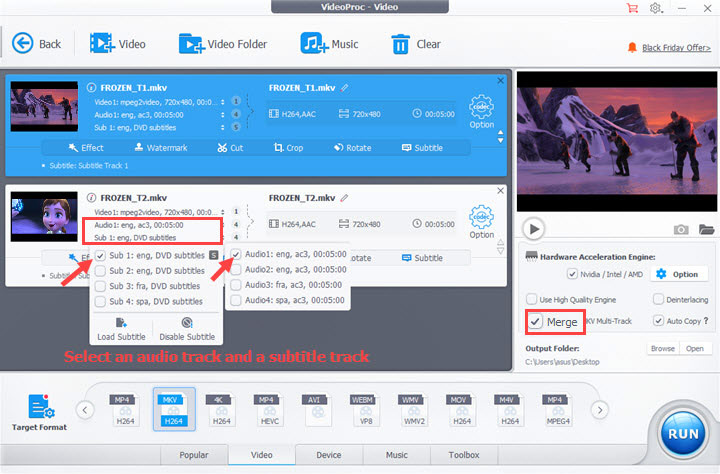Open Cut tool for FROZEN_T1.mkv
The image size is (720, 474).
[x=230, y=148]
